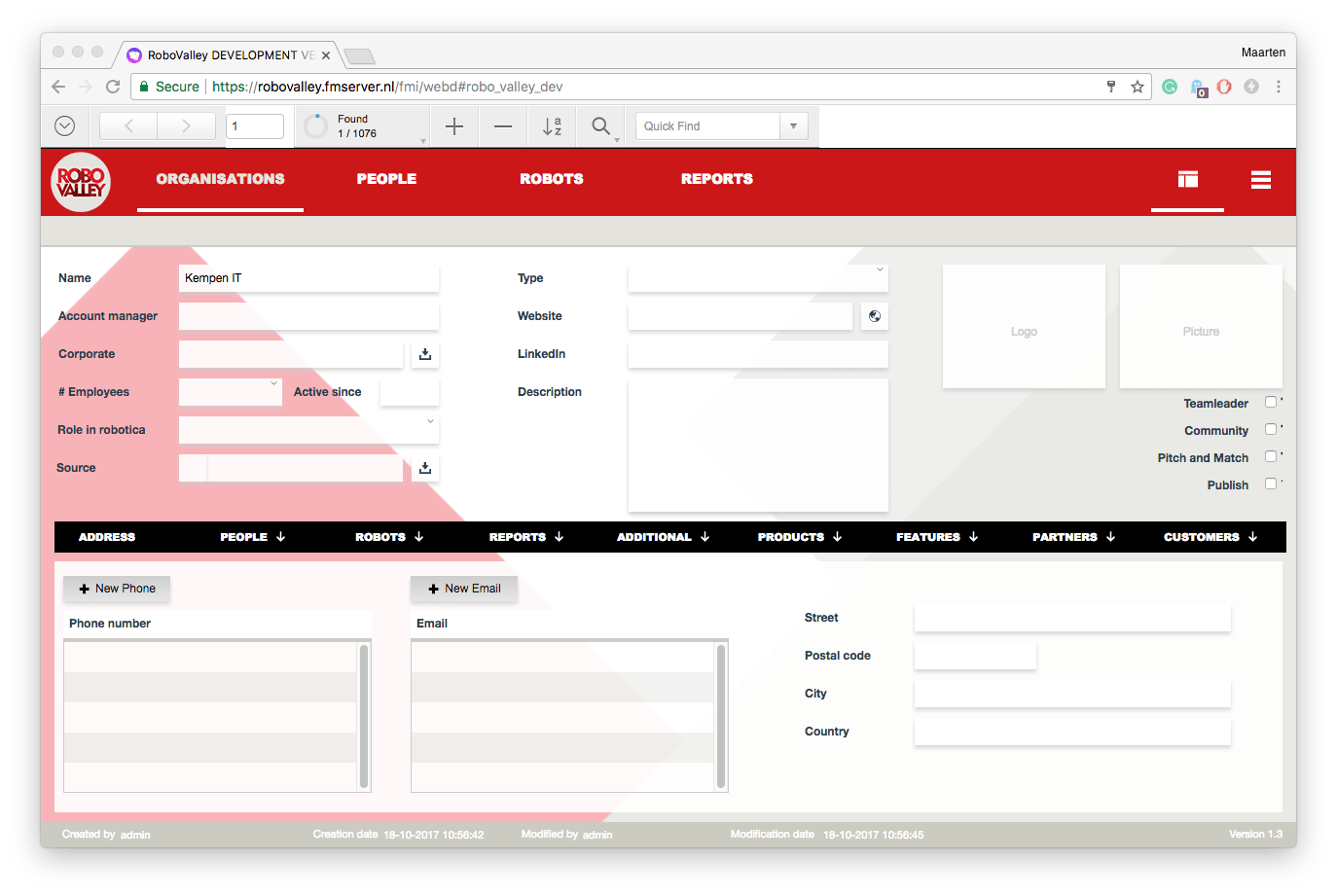Viewport: 1337px width, 896px height.
Task: Open the green Grammarly extension icon
Action: coord(1170,87)
